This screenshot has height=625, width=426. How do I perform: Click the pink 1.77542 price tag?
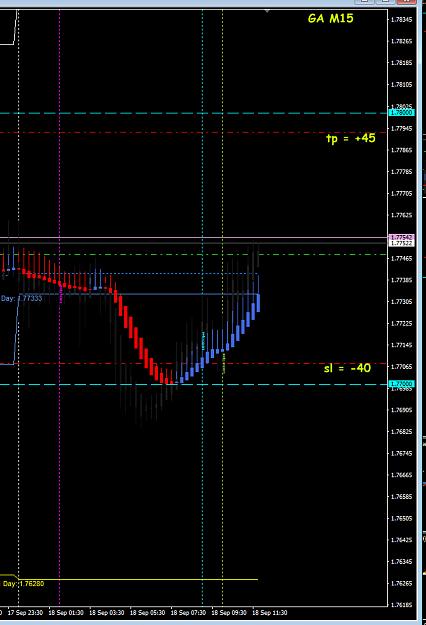coord(402,238)
